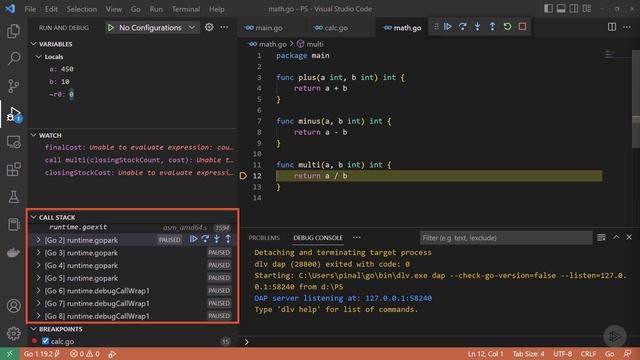
Task: Open Remote Explorer in activity bar
Action: pyautogui.click(x=13, y=142)
